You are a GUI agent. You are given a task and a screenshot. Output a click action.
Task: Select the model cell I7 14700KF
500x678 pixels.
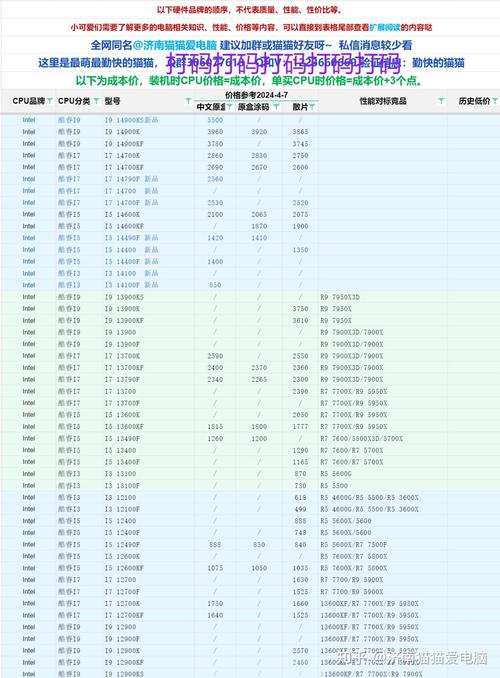tap(124, 167)
